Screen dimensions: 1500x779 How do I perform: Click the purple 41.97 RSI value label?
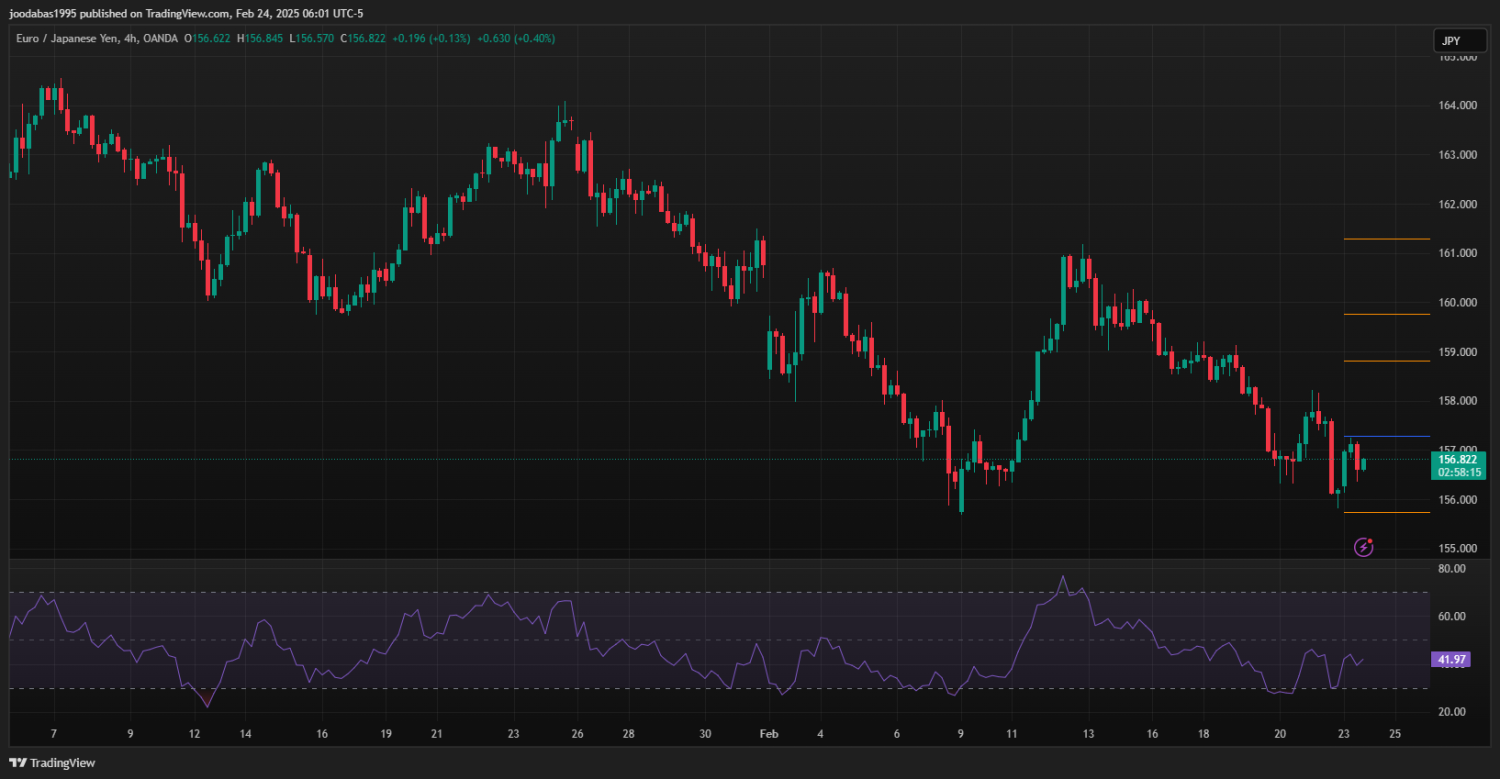coord(1451,660)
